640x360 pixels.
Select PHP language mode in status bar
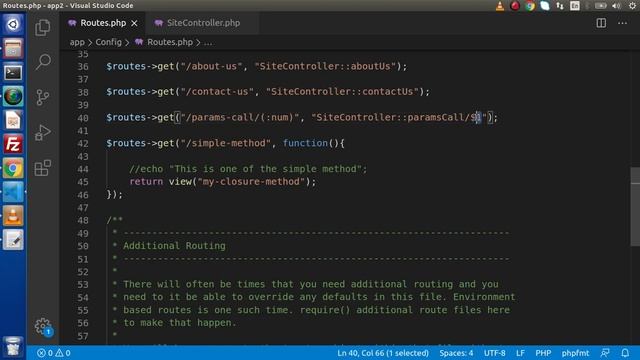(543, 353)
